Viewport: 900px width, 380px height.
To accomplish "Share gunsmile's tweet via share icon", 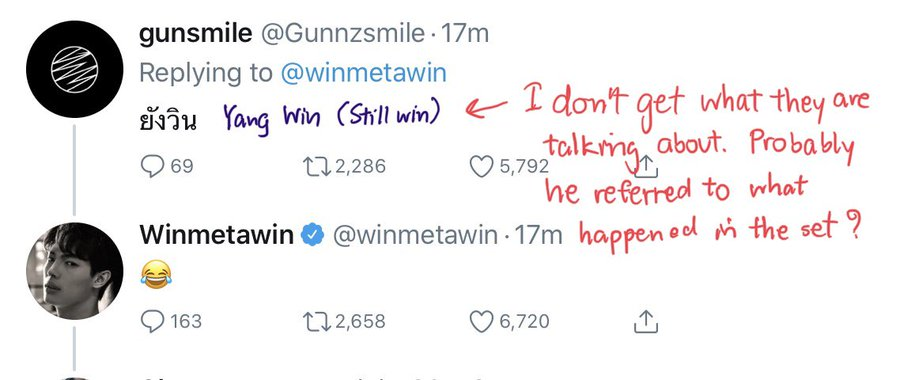I will (x=645, y=166).
